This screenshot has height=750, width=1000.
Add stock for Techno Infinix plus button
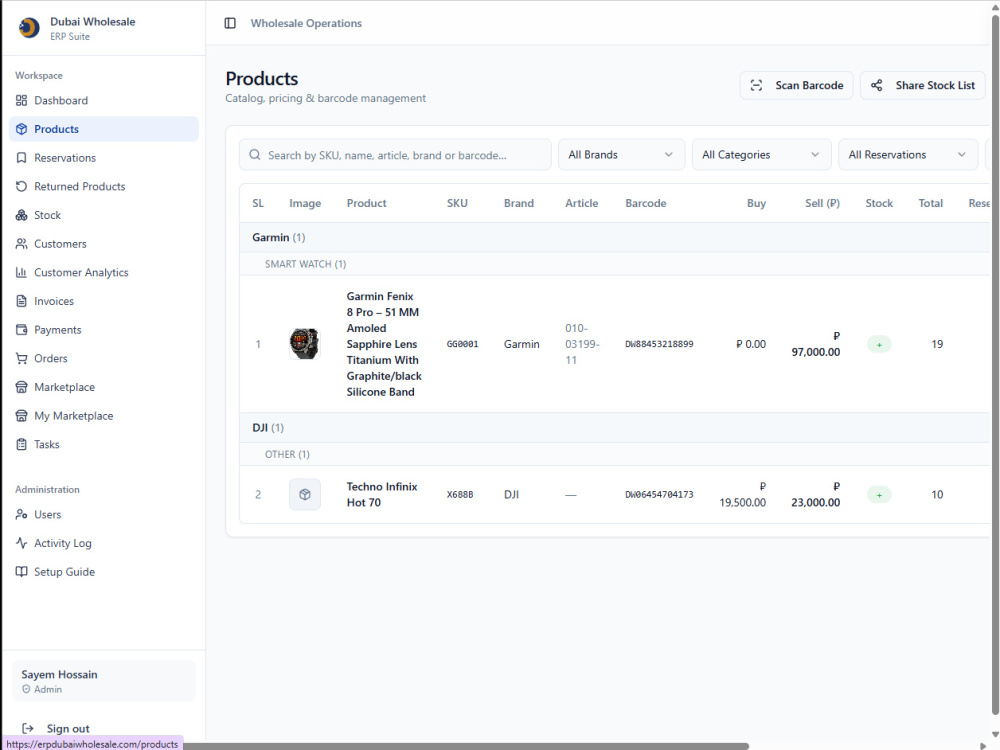(x=879, y=495)
